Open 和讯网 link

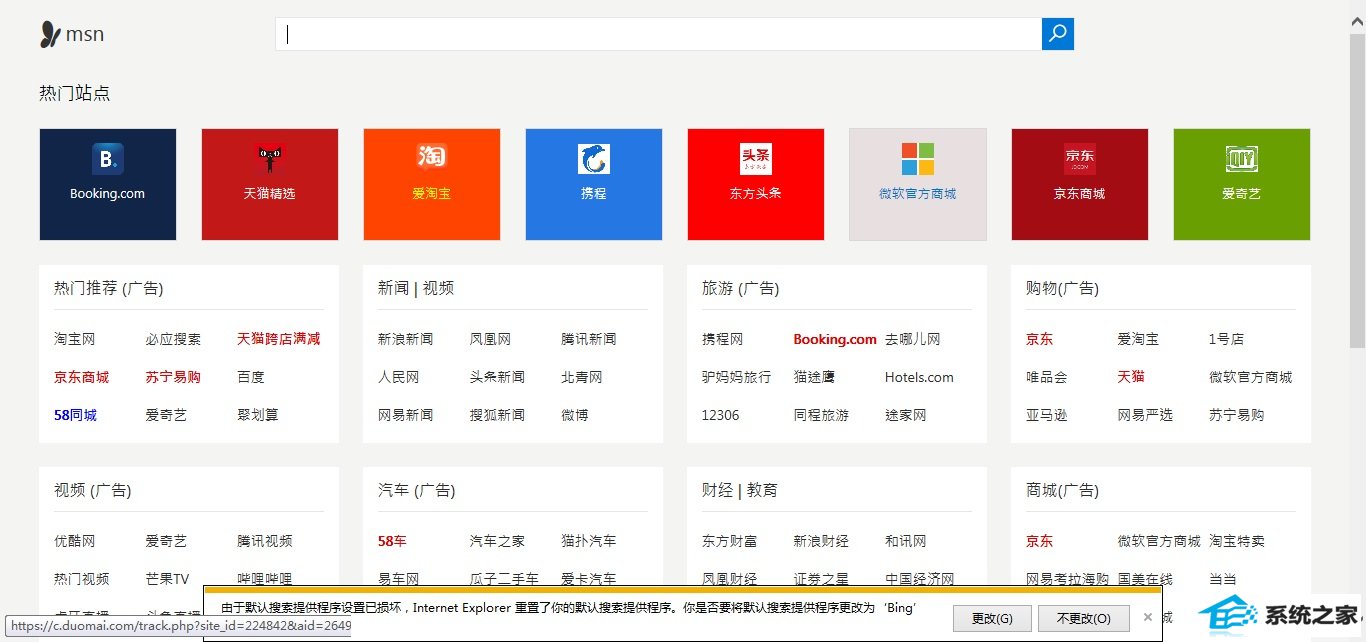coord(906,541)
